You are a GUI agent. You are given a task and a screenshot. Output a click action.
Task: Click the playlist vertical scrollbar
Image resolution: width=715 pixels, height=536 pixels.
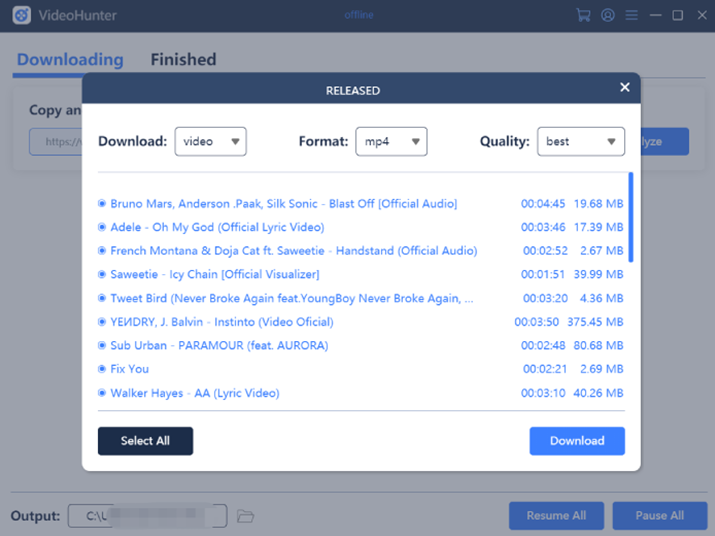click(631, 217)
